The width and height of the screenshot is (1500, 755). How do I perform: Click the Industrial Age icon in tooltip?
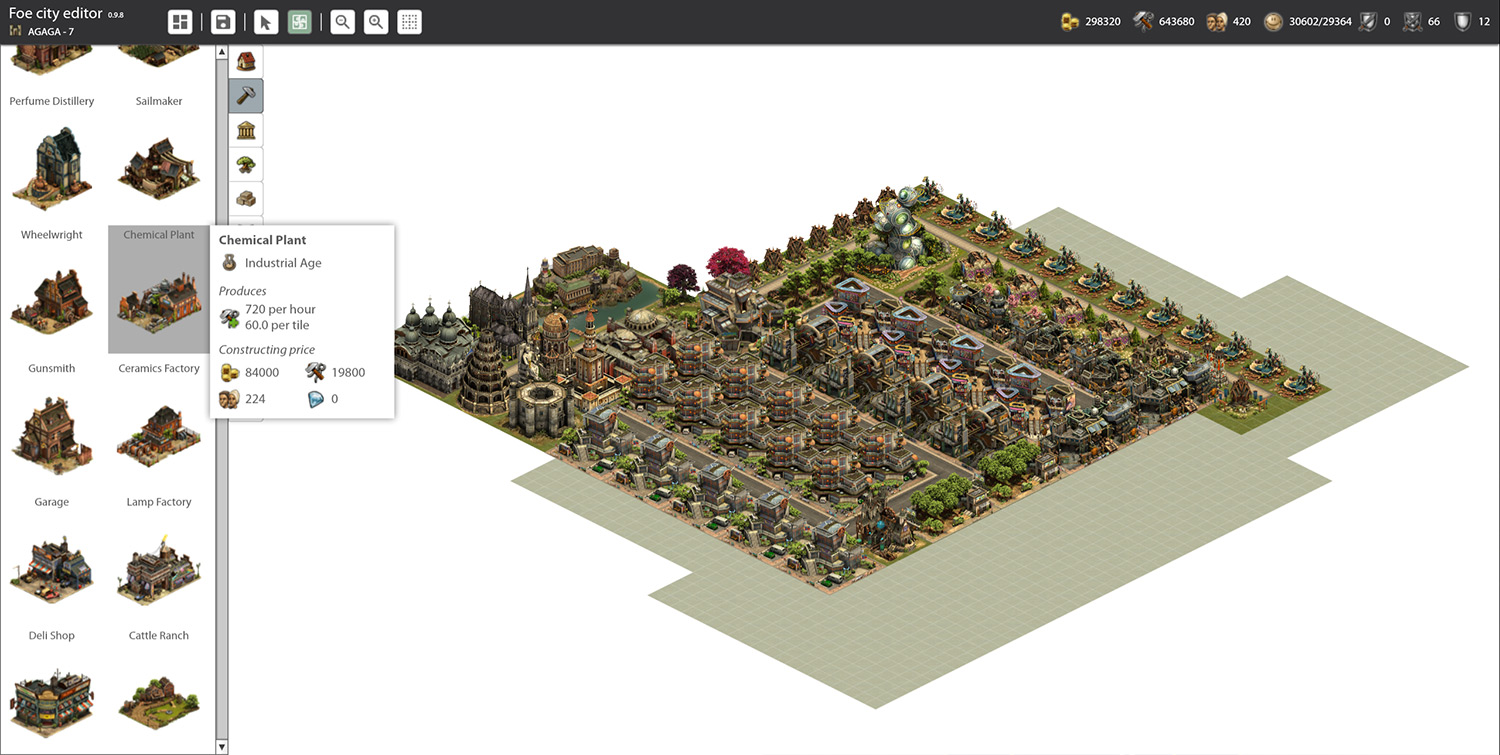point(230,263)
